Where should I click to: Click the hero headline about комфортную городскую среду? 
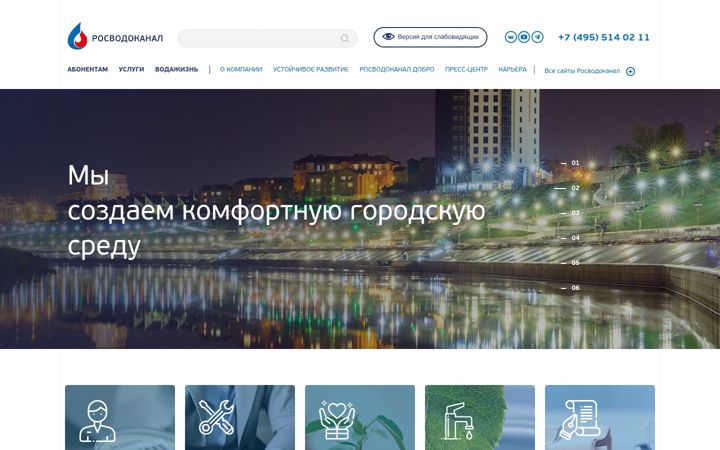pos(276,211)
